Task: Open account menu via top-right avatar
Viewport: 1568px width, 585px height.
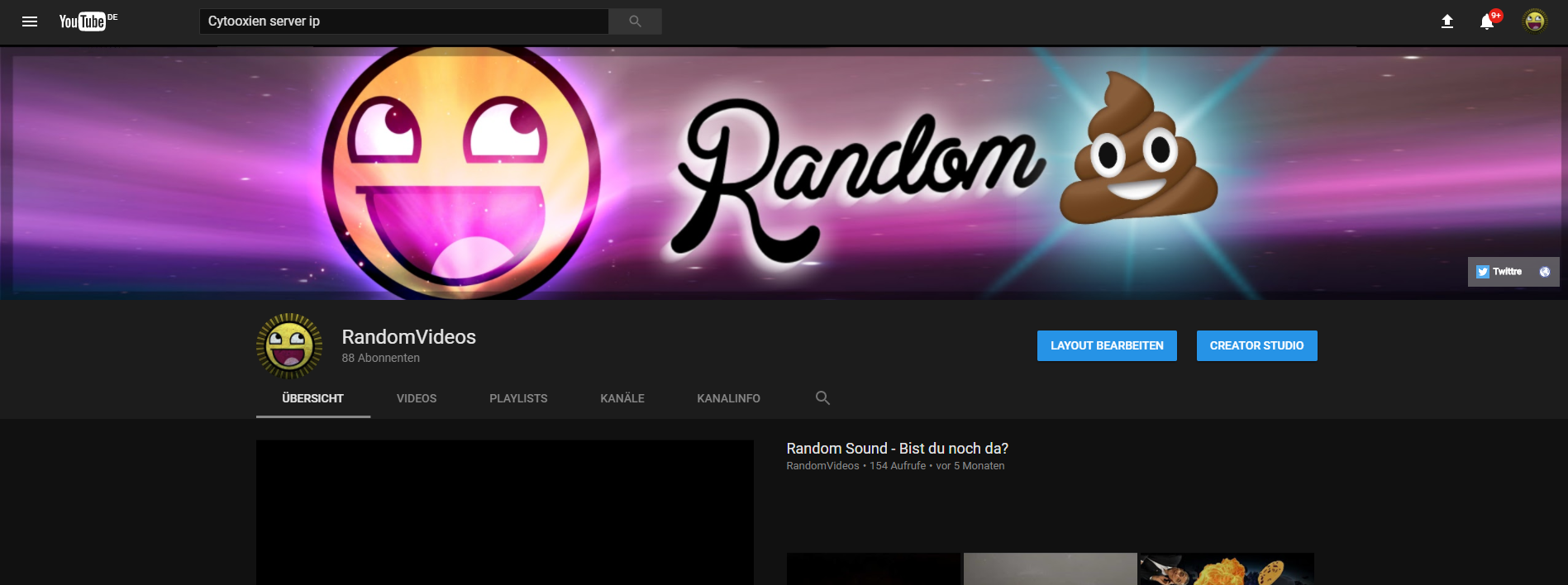Action: coord(1534,21)
